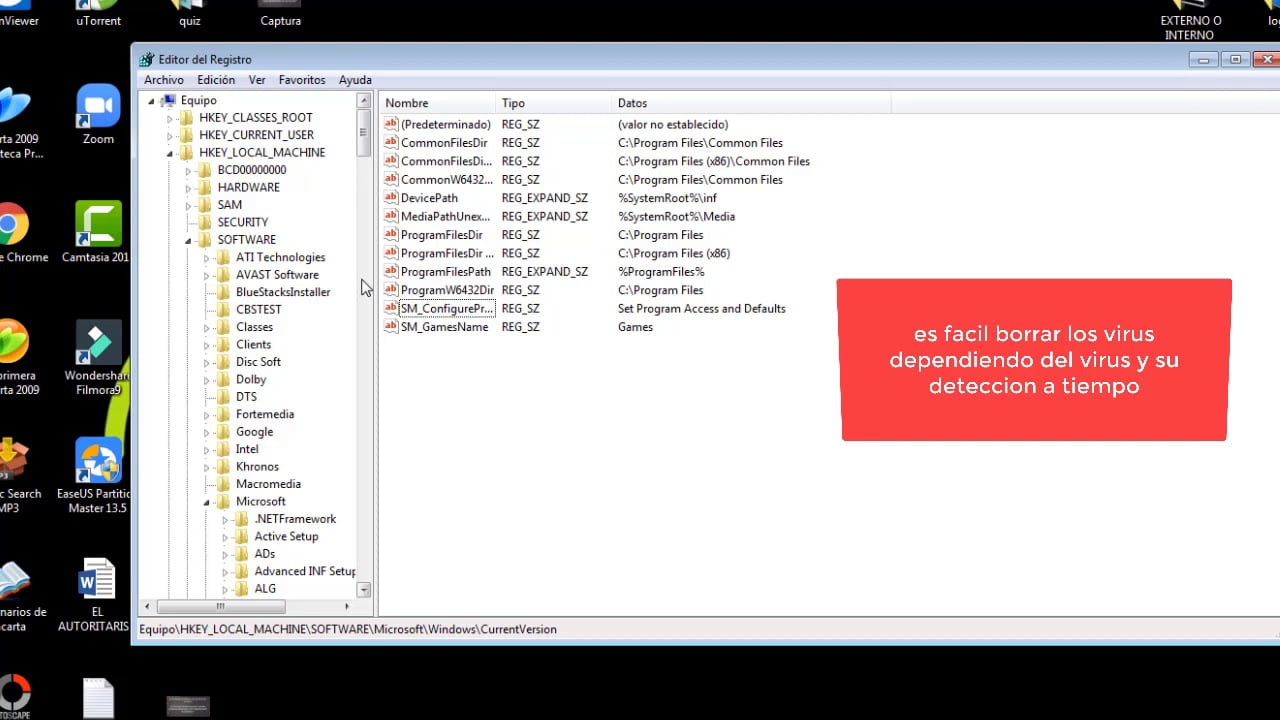Select BlueStacksInstaller folder icon
The image size is (1280, 720).
[223, 292]
